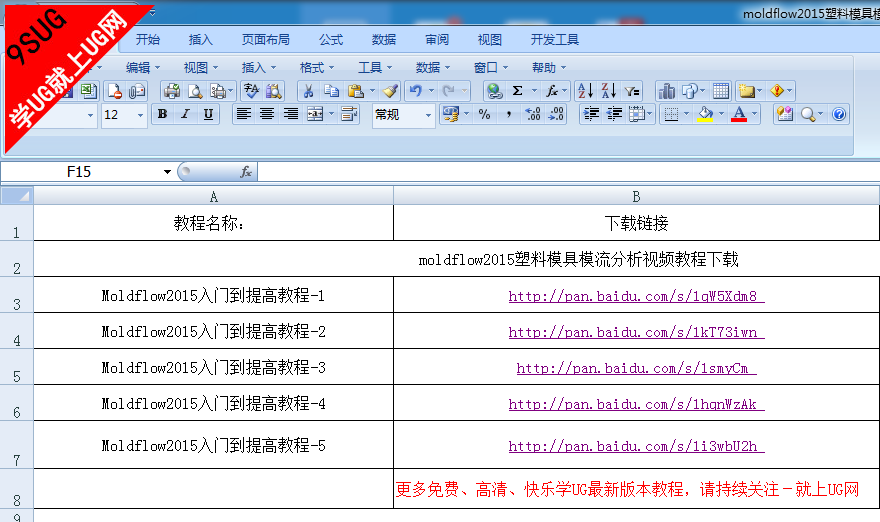Open the 1smyCm baidu pan link

tap(636, 368)
